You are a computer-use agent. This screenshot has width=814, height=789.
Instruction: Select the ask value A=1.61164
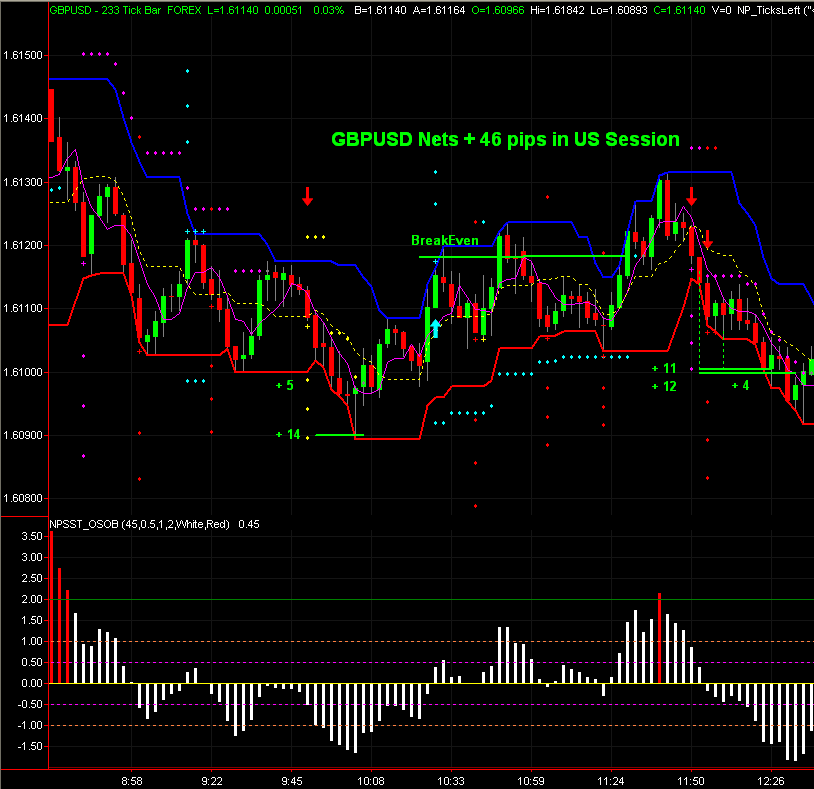(439, 10)
